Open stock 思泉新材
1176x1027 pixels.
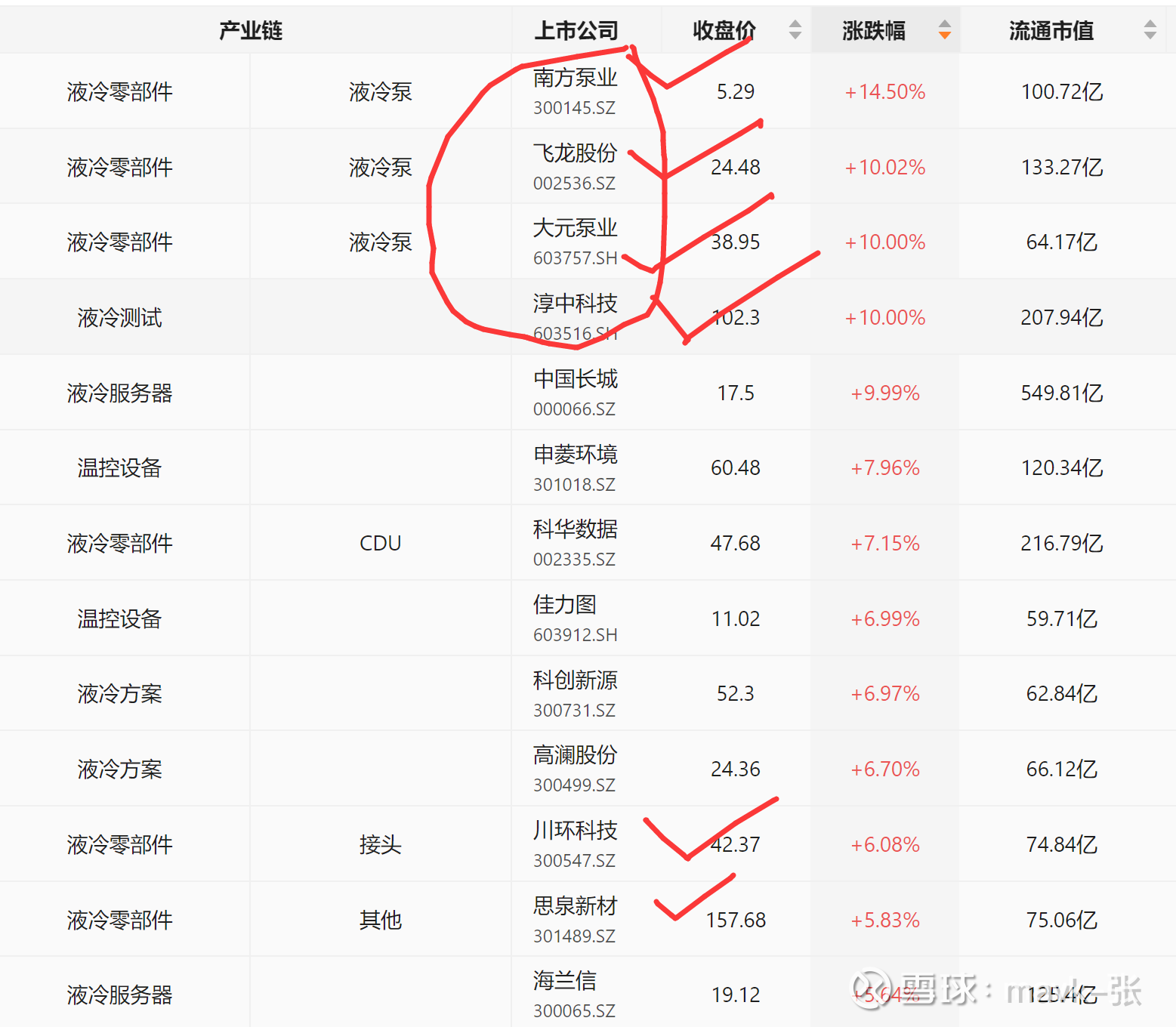(x=576, y=906)
